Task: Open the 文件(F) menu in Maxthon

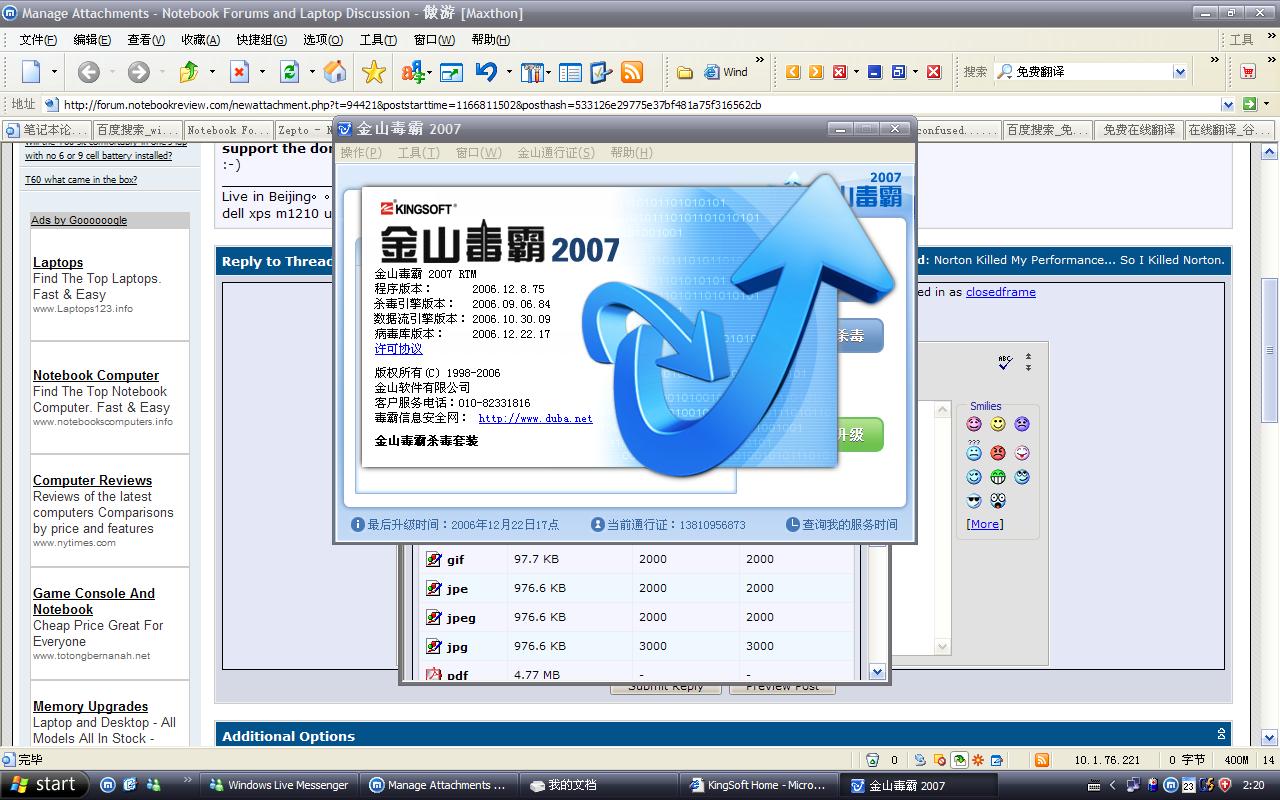Action: 38,40
